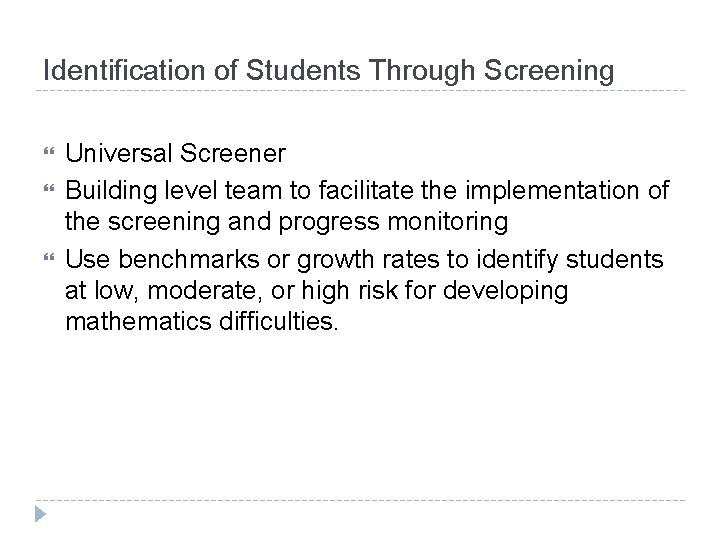Click the Universal Screener bullet text
This screenshot has width=720, height=540.
pos(175,153)
